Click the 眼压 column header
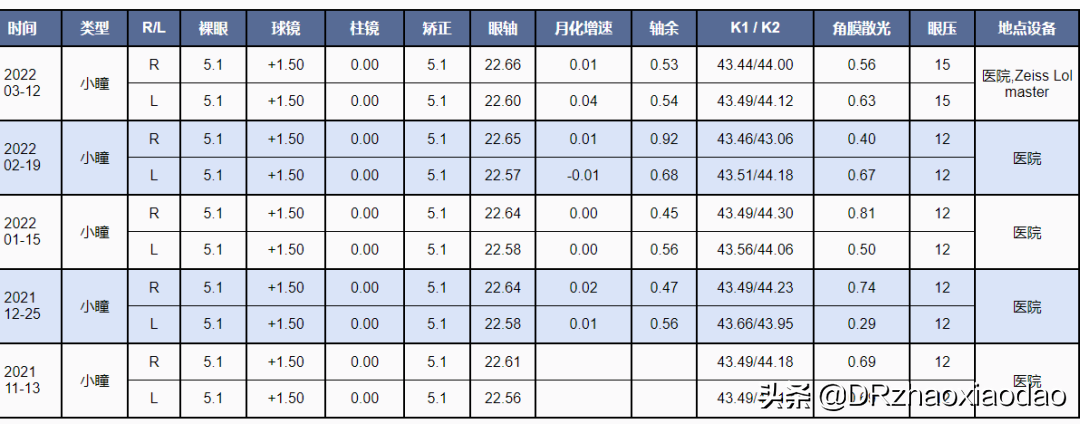Image resolution: width=1080 pixels, height=424 pixels. tap(942, 29)
